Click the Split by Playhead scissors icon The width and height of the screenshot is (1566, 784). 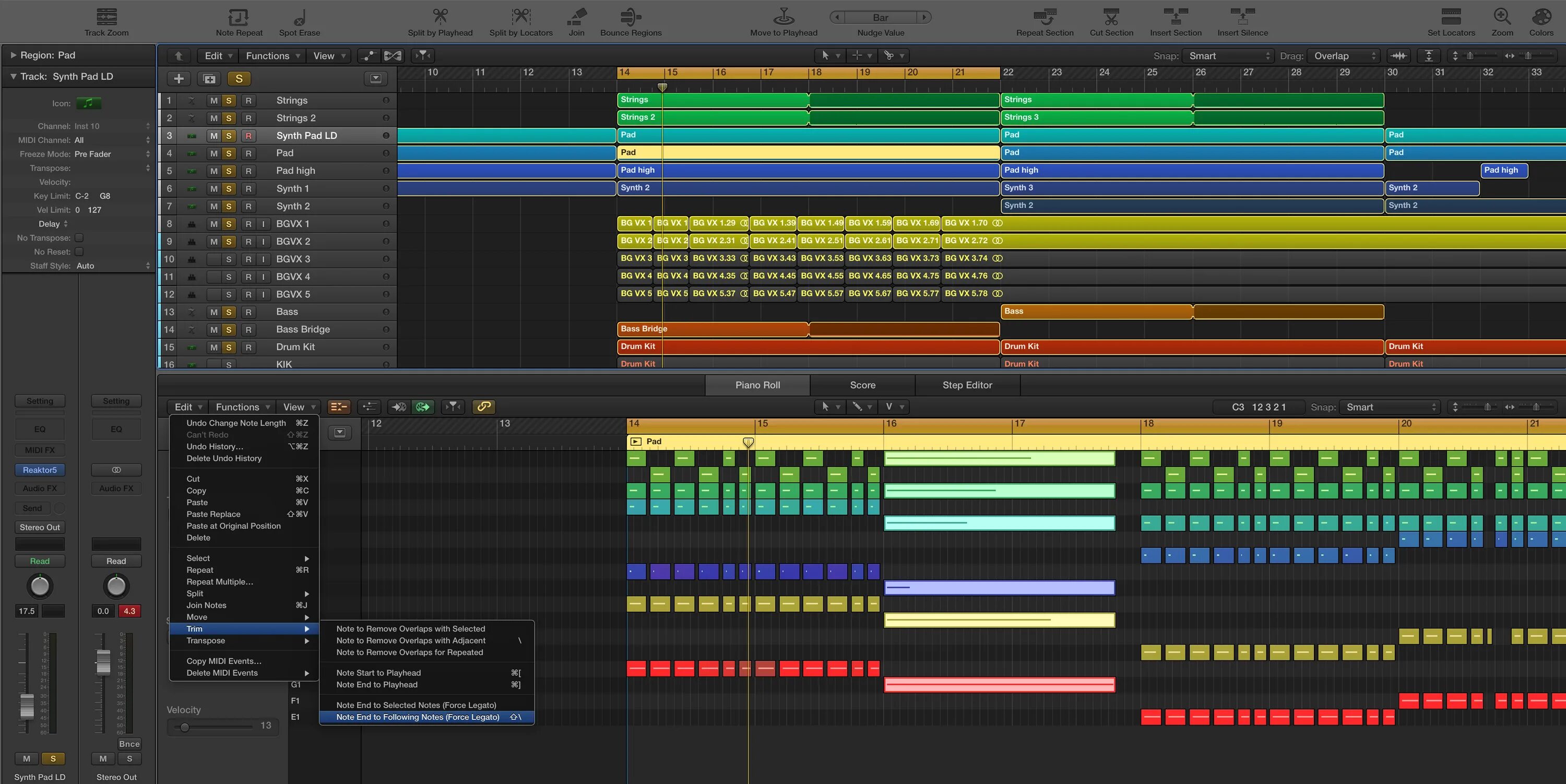point(440,16)
